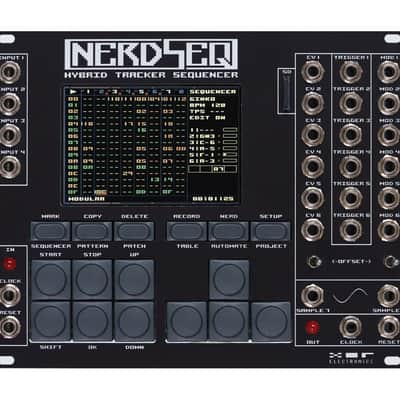Choose the TRIGGER 6 jack
The height and width of the screenshot is (400, 400).
click(351, 229)
